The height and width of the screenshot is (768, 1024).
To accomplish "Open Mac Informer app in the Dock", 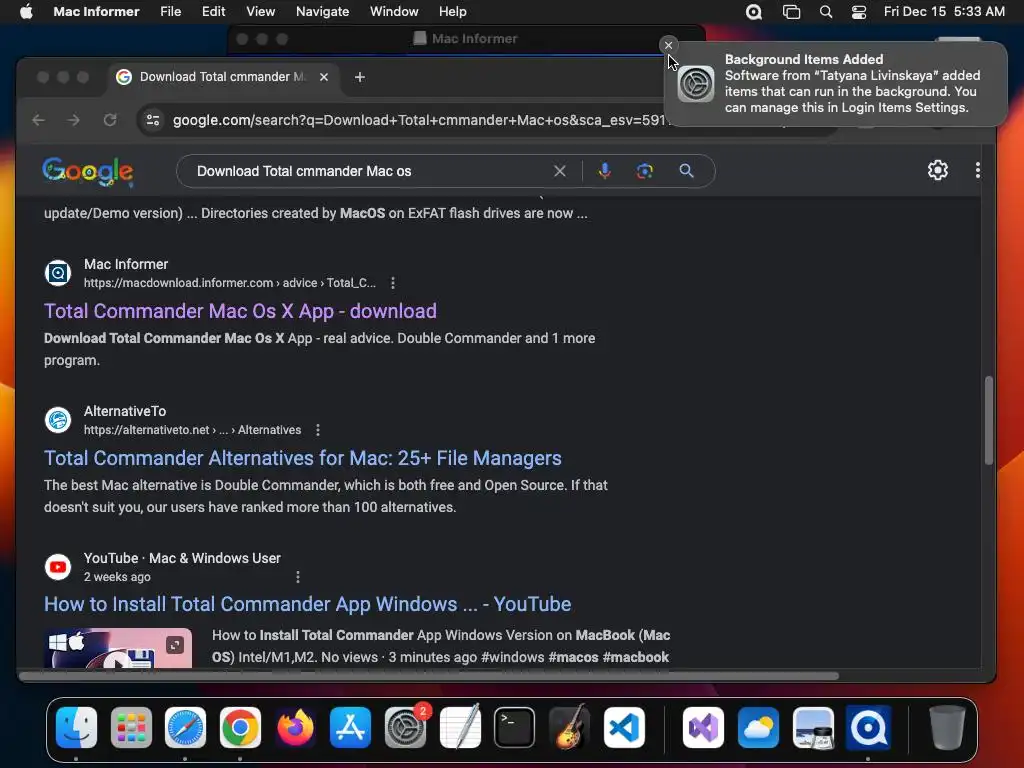I will (x=868, y=728).
